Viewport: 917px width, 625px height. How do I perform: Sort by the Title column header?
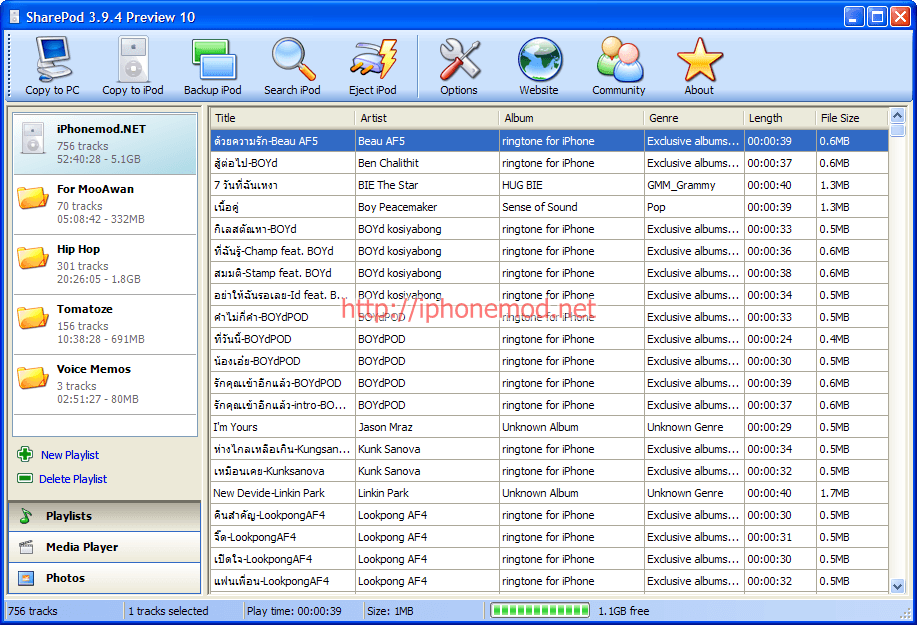(x=282, y=118)
